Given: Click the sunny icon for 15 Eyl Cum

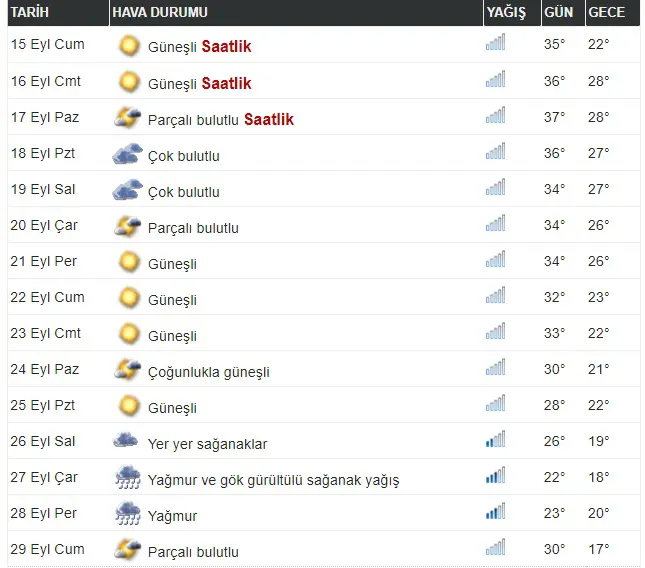Looking at the screenshot, I should coord(128,45).
